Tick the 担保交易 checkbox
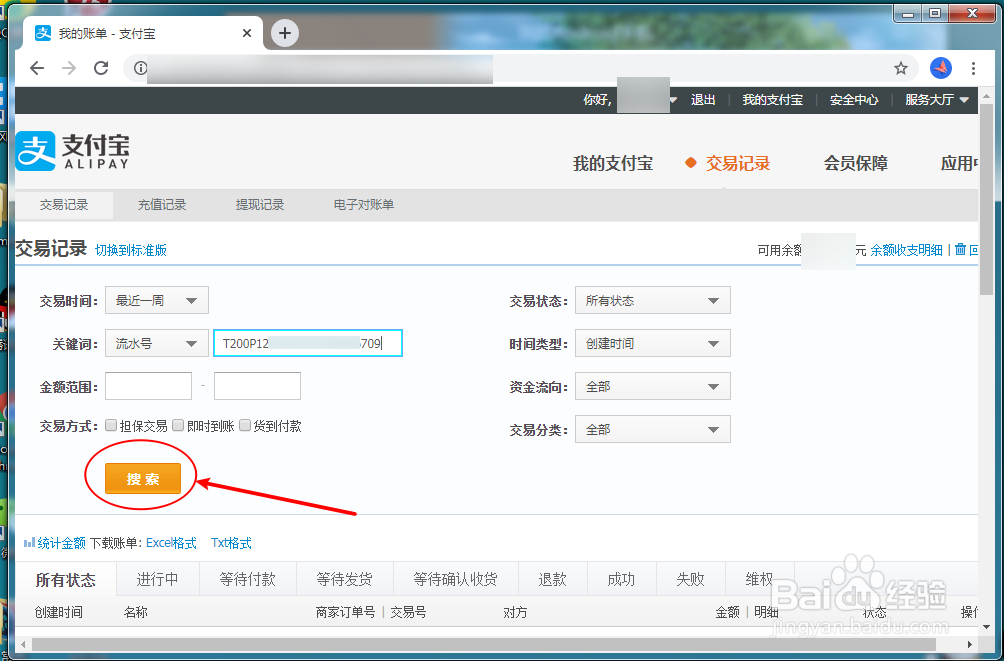The height and width of the screenshot is (661, 1004). point(111,425)
